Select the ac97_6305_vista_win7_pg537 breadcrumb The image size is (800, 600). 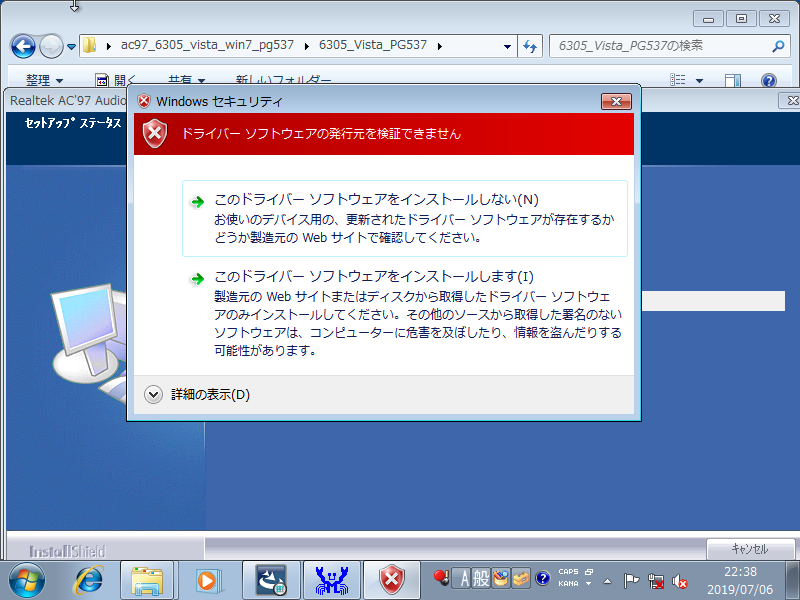pyautogui.click(x=207, y=45)
